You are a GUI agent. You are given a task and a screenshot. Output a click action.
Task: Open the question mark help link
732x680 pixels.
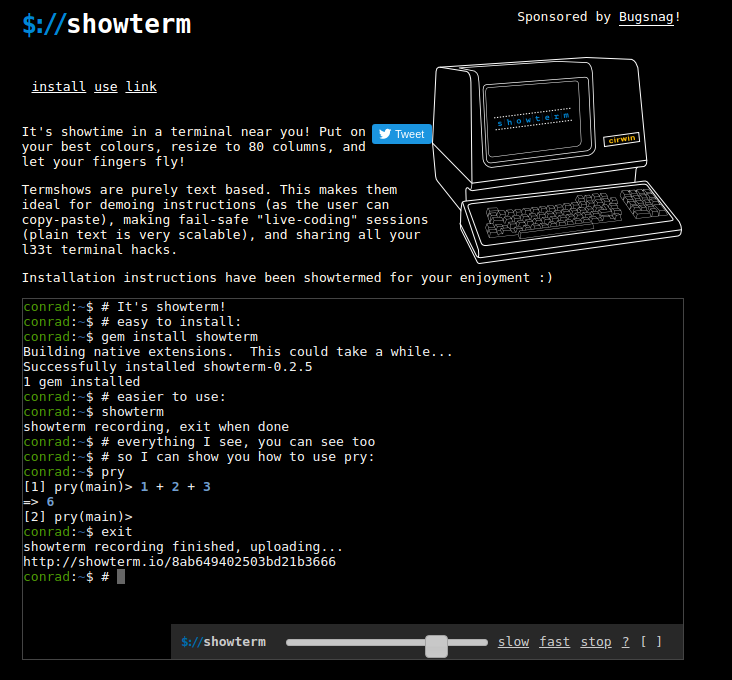tap(626, 642)
